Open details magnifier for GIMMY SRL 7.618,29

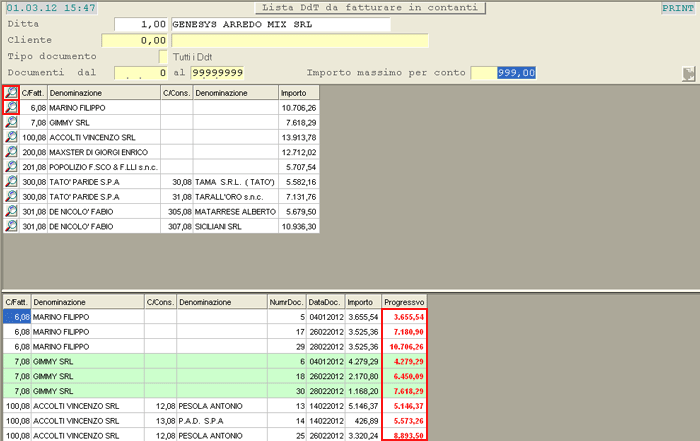(11, 122)
